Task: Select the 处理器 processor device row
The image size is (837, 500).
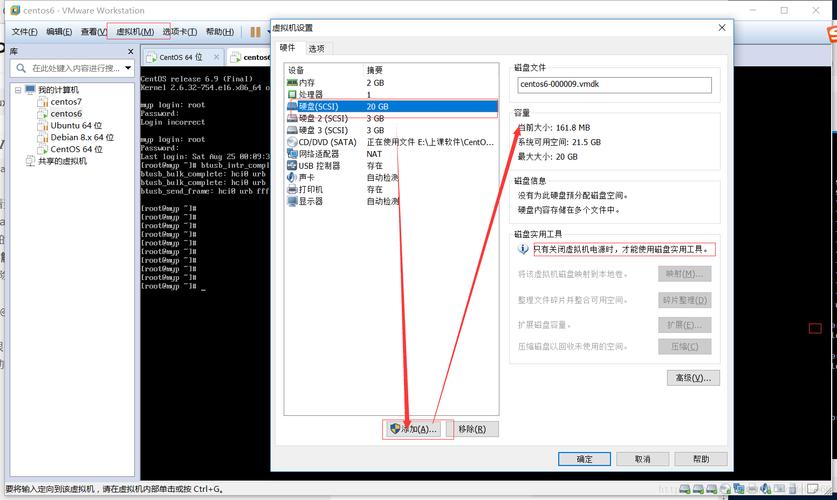Action: click(391, 94)
